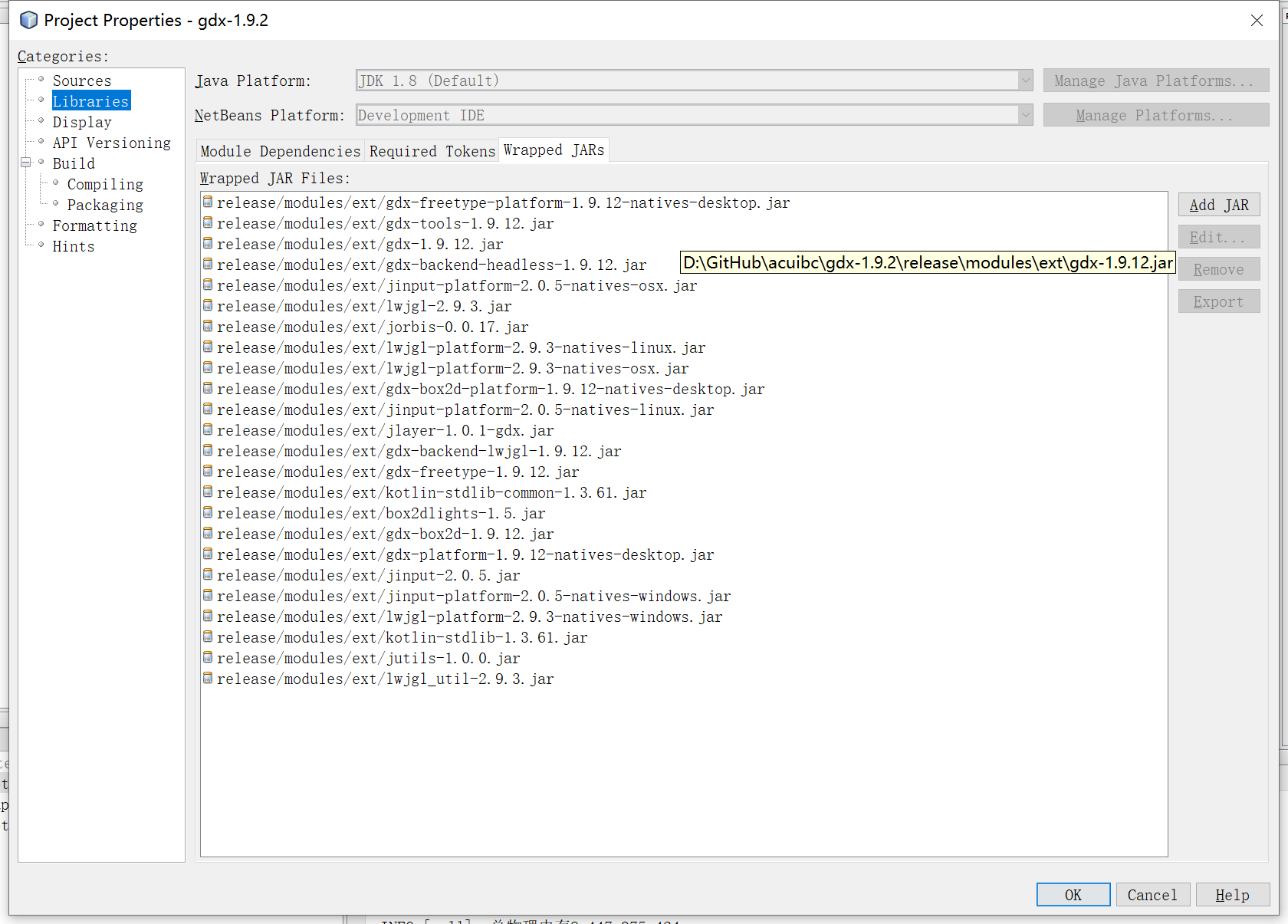Close the Project Properties window
This screenshot has height=924, width=1288.
[1257, 21]
